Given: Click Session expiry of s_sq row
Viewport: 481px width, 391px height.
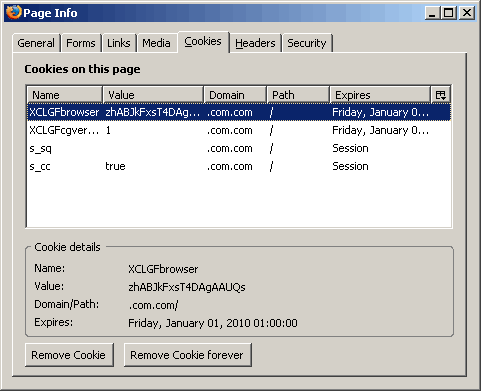Looking at the screenshot, I should pos(350,148).
